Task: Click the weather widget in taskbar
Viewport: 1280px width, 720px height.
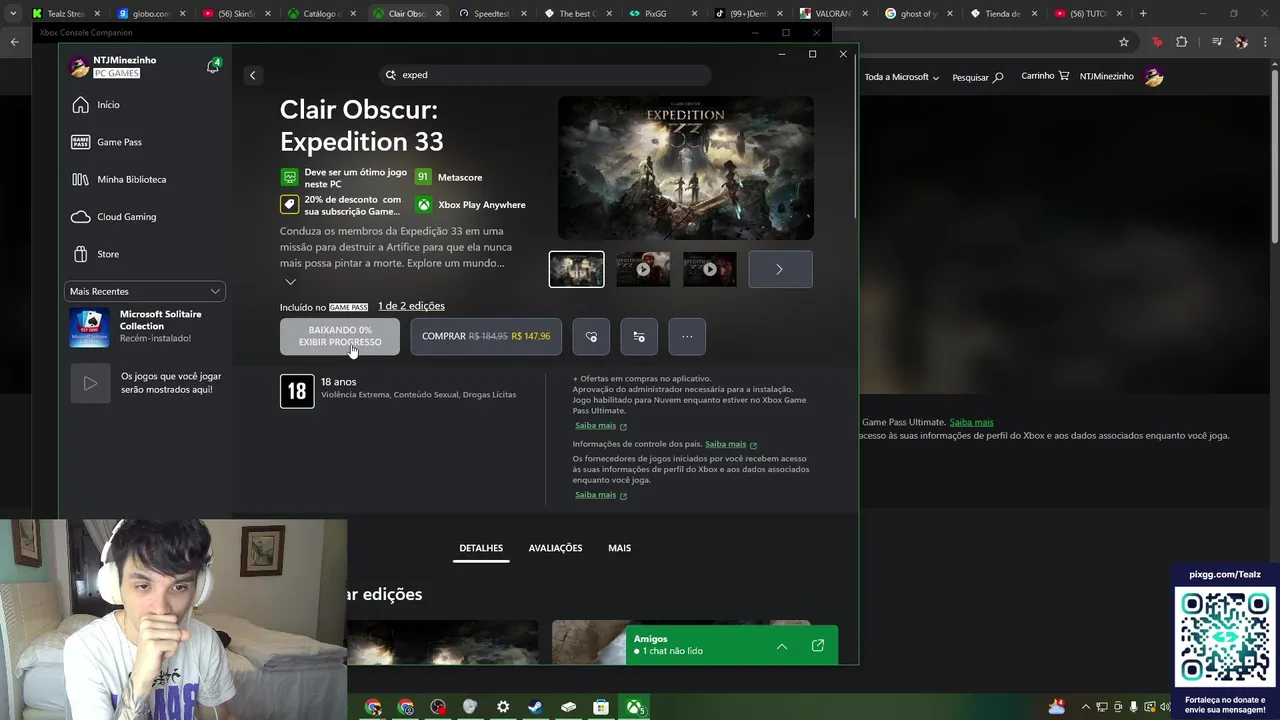Action: coord(1057,706)
